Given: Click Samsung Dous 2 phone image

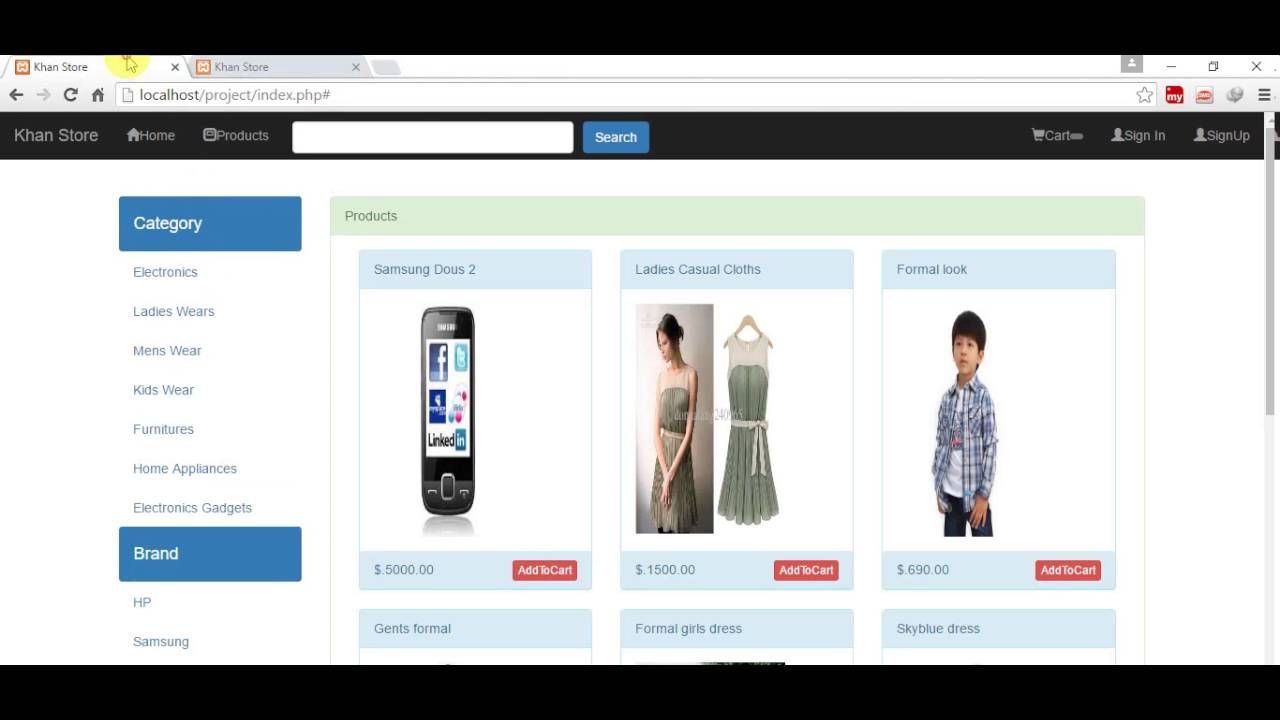Looking at the screenshot, I should click(x=448, y=420).
